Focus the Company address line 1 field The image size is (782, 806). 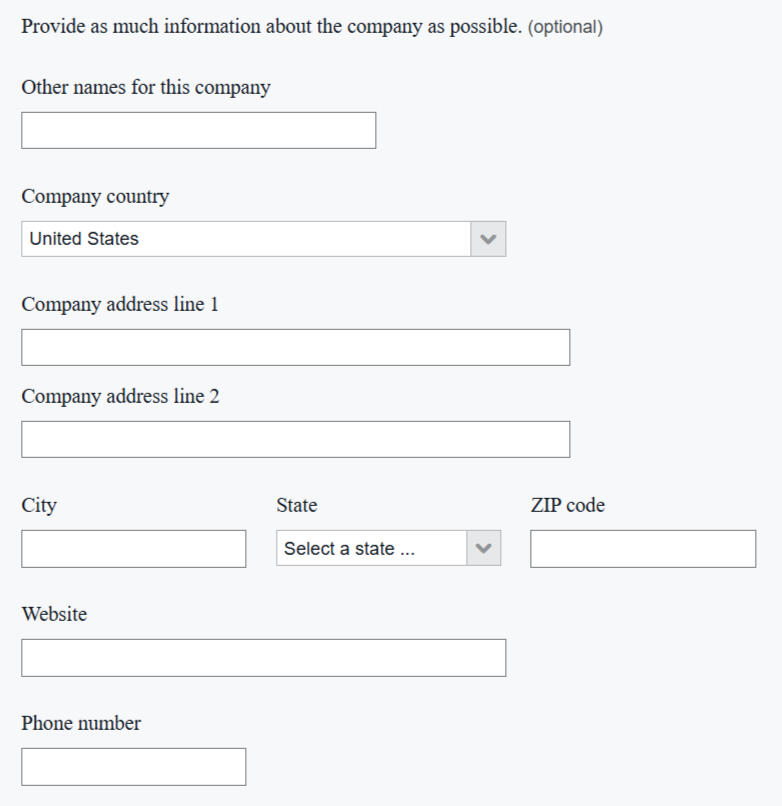[x=295, y=346]
